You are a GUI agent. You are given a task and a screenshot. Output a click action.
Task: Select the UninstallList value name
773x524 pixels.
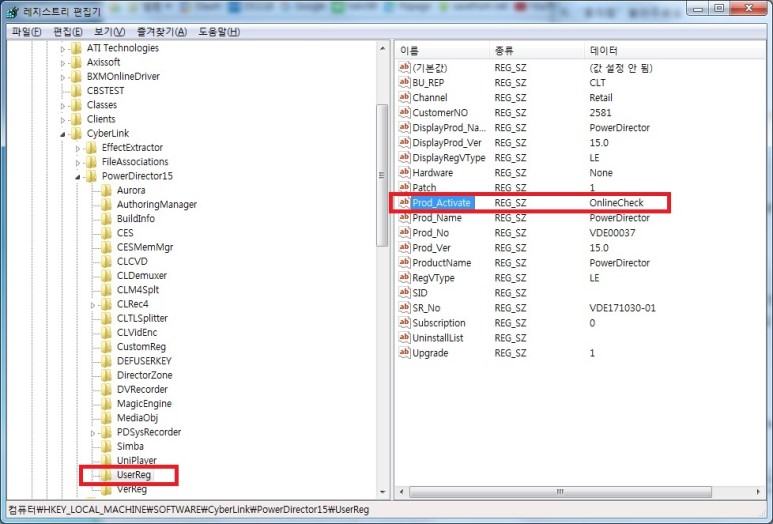click(438, 338)
